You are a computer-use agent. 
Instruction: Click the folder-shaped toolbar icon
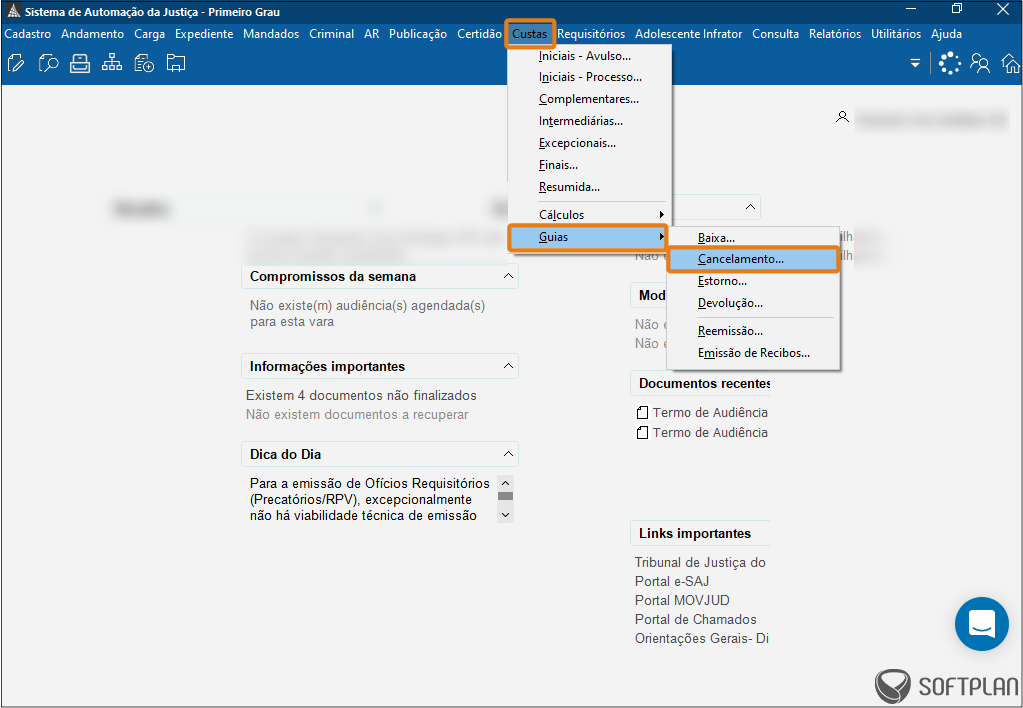click(176, 63)
